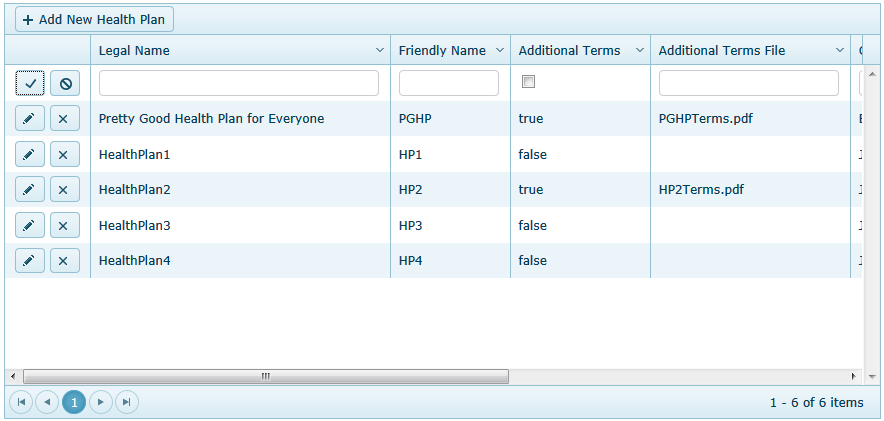
Task: Open the Friendly Name column dropdown
Action: click(x=500, y=50)
